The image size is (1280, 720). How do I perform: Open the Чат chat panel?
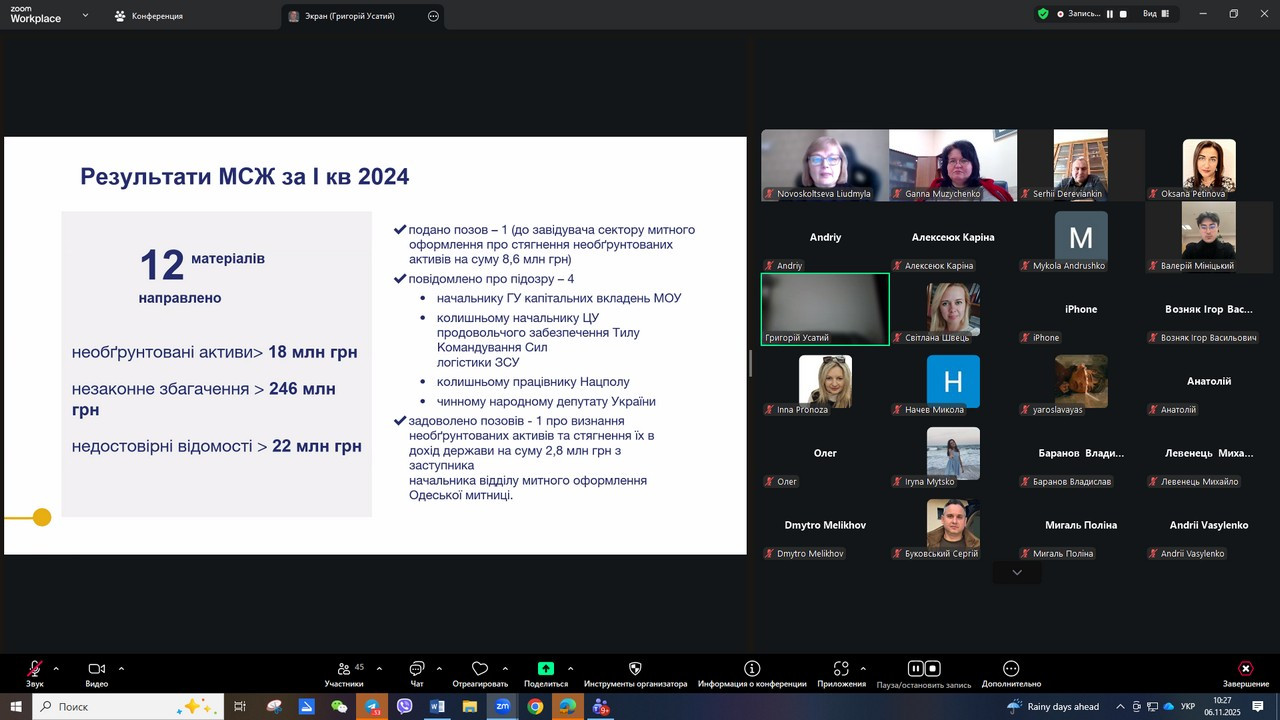coord(417,673)
